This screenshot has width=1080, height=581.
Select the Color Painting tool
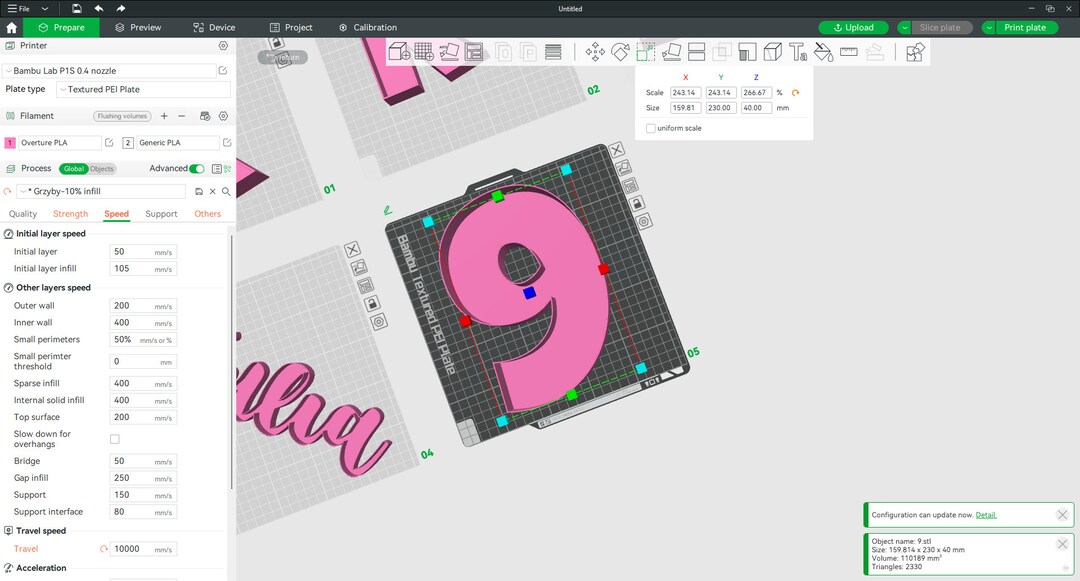pyautogui.click(x=823, y=51)
